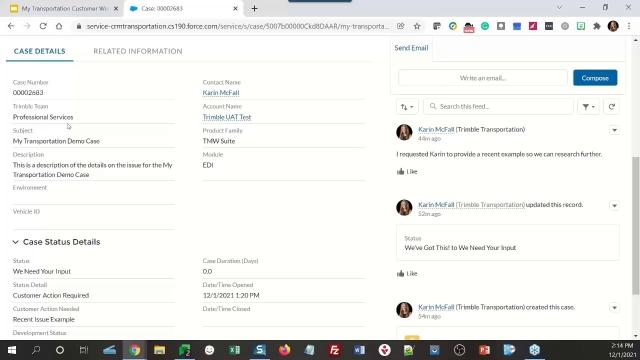Open Windows taskbar search
The height and width of the screenshot is (360, 640).
point(36,350)
